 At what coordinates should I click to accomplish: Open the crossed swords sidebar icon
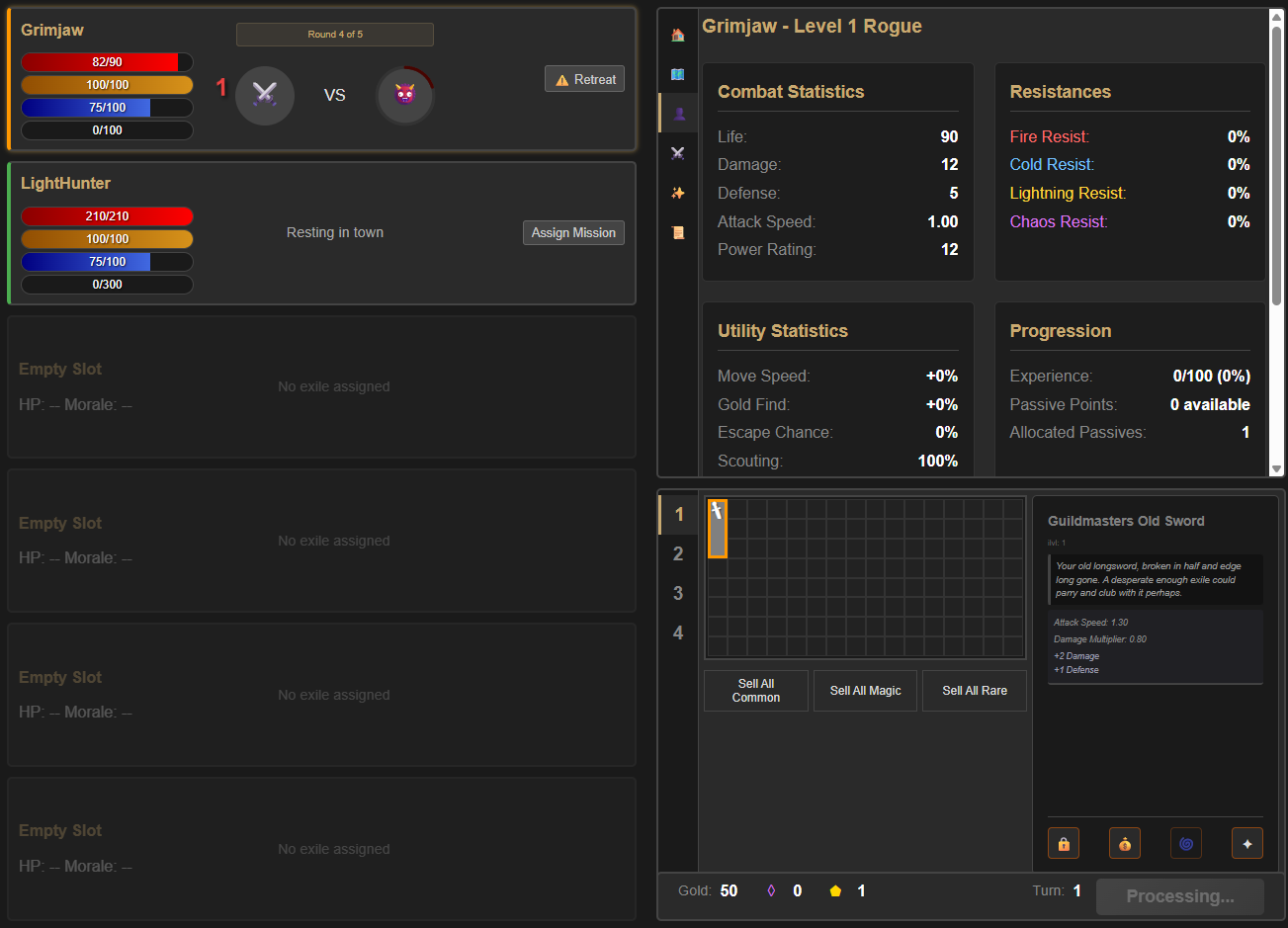(x=678, y=153)
